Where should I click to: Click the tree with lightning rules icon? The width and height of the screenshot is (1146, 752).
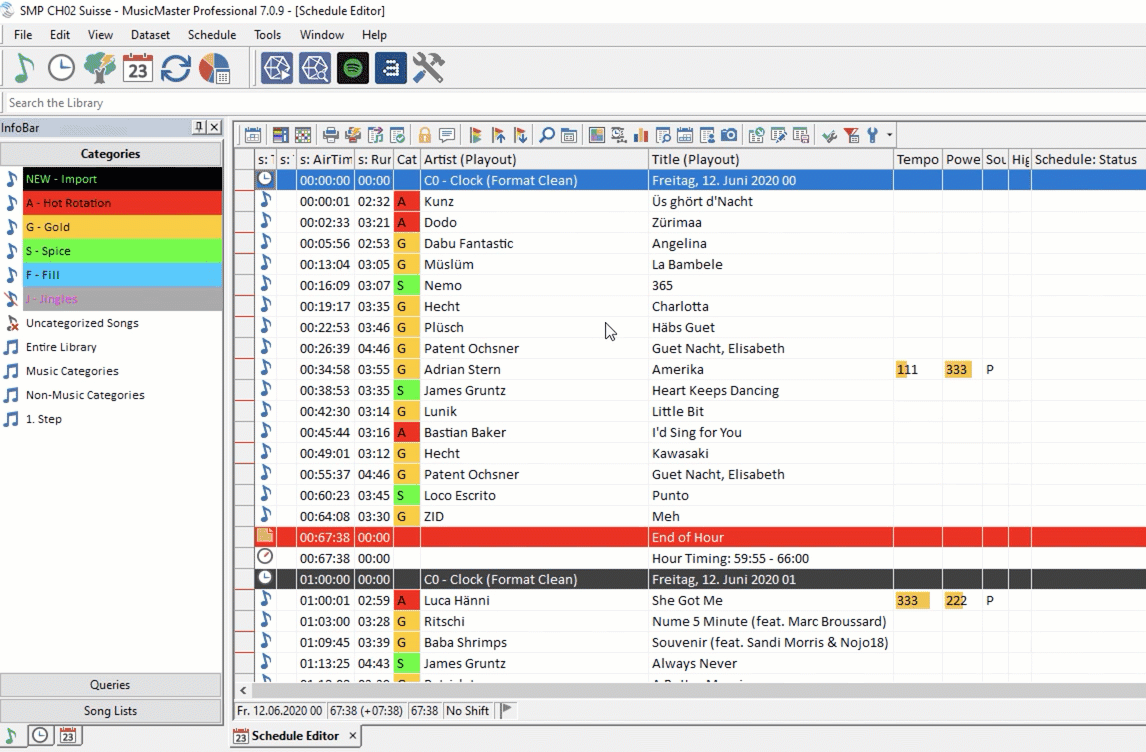coord(99,69)
